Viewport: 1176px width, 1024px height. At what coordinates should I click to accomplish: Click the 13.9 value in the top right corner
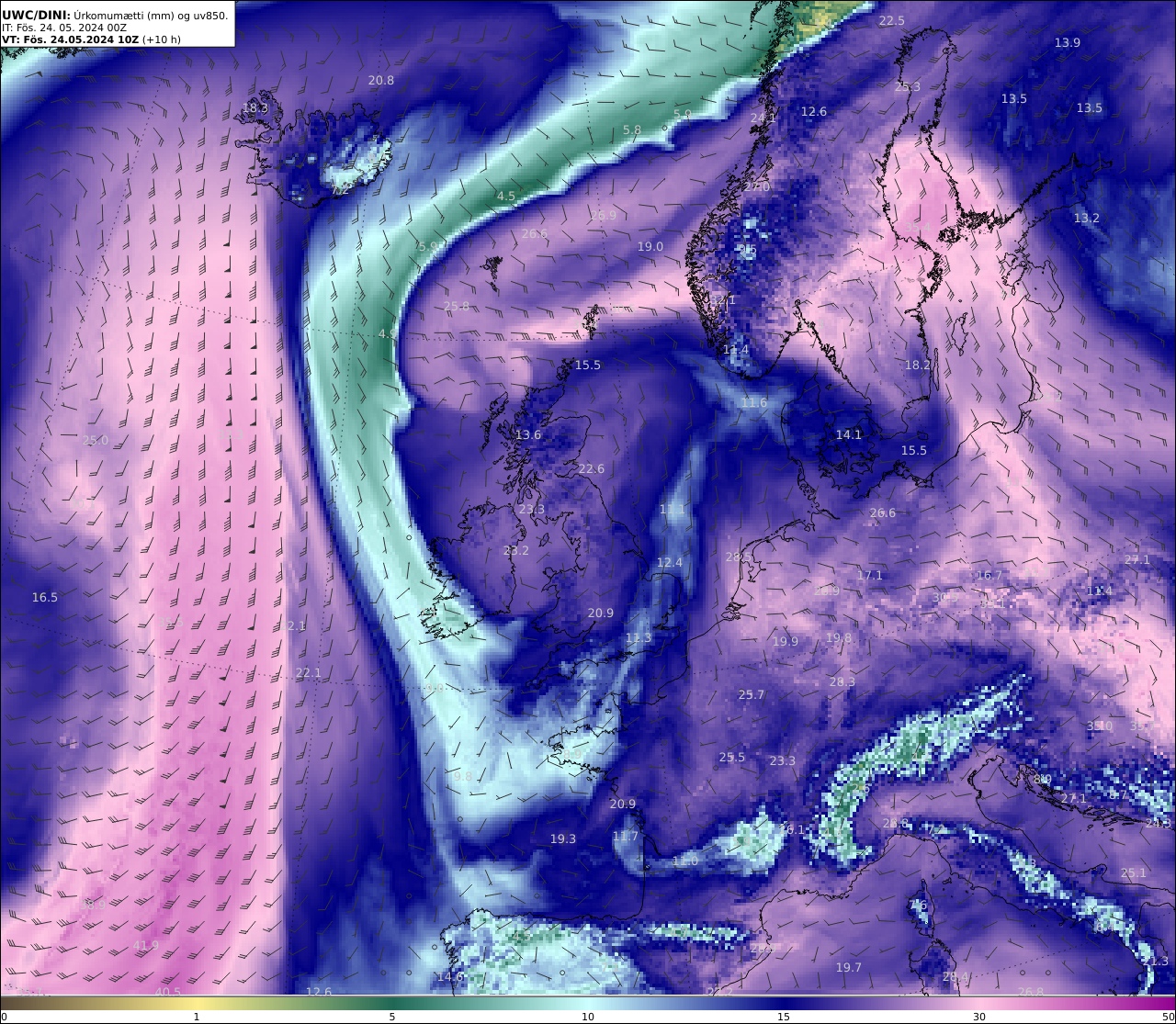1068,43
